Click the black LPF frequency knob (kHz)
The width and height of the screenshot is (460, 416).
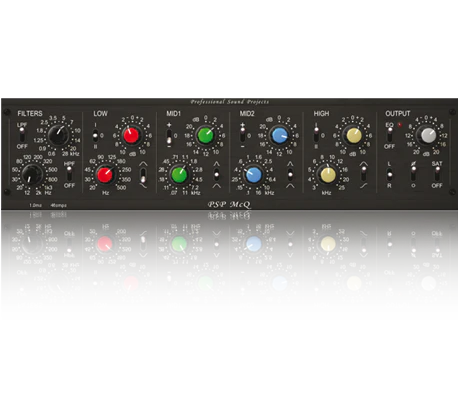58,135
